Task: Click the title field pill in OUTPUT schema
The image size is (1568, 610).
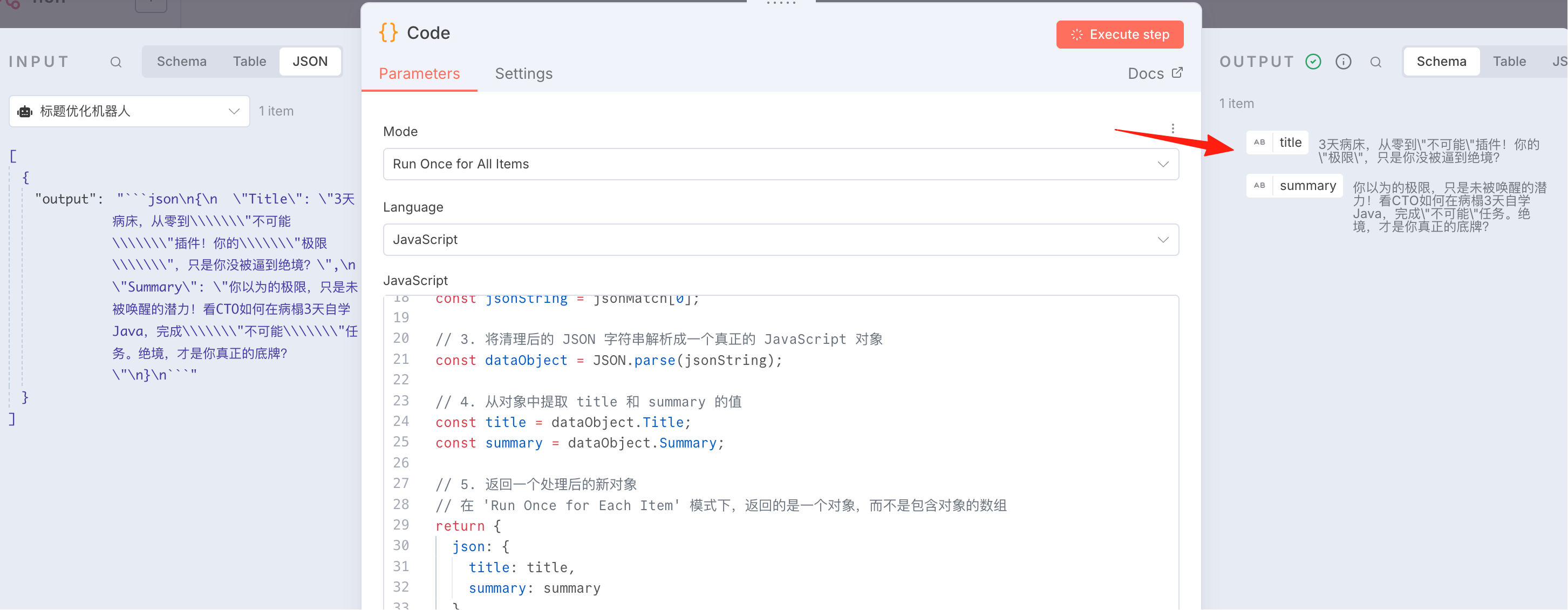Action: click(1277, 143)
